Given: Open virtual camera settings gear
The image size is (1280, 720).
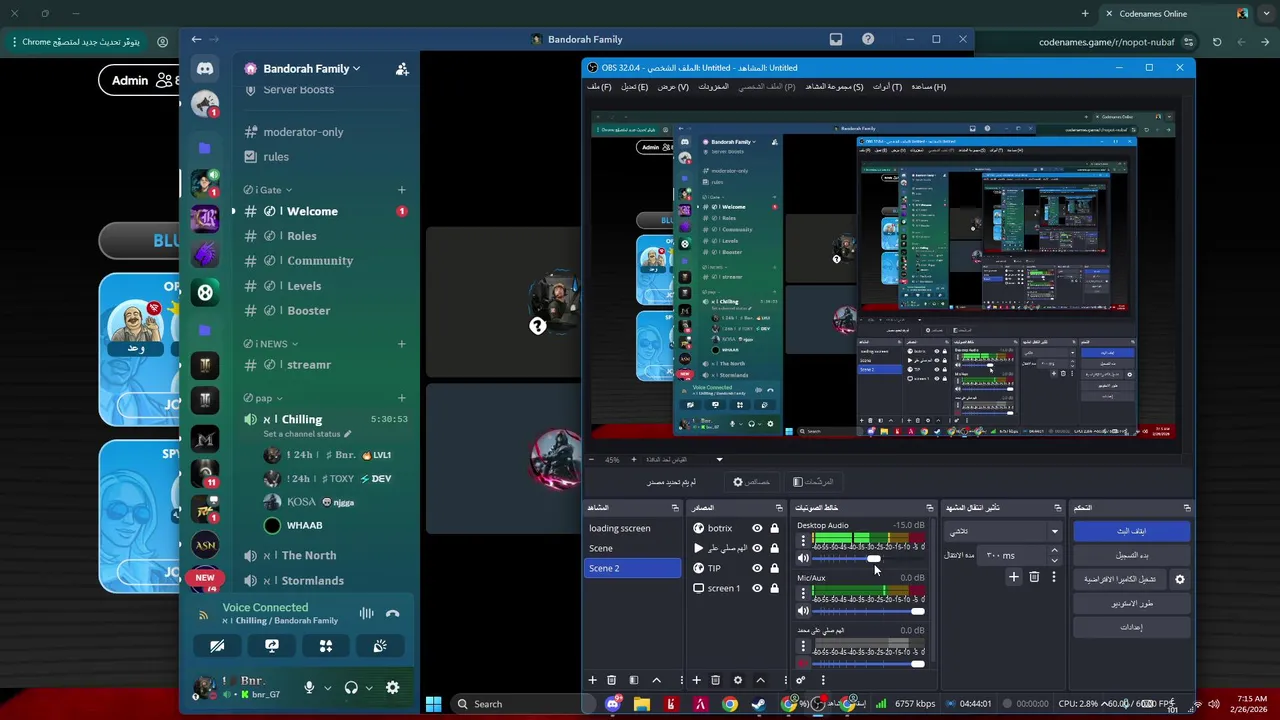Looking at the screenshot, I should point(1179,579).
